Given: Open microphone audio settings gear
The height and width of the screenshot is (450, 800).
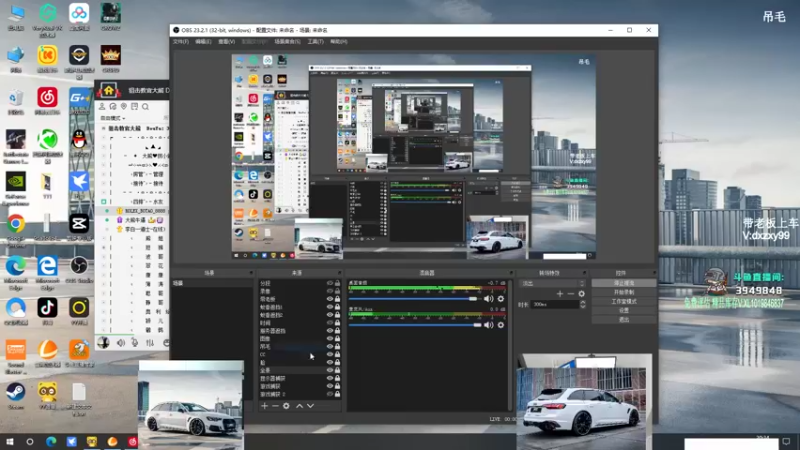Looking at the screenshot, I should [500, 324].
